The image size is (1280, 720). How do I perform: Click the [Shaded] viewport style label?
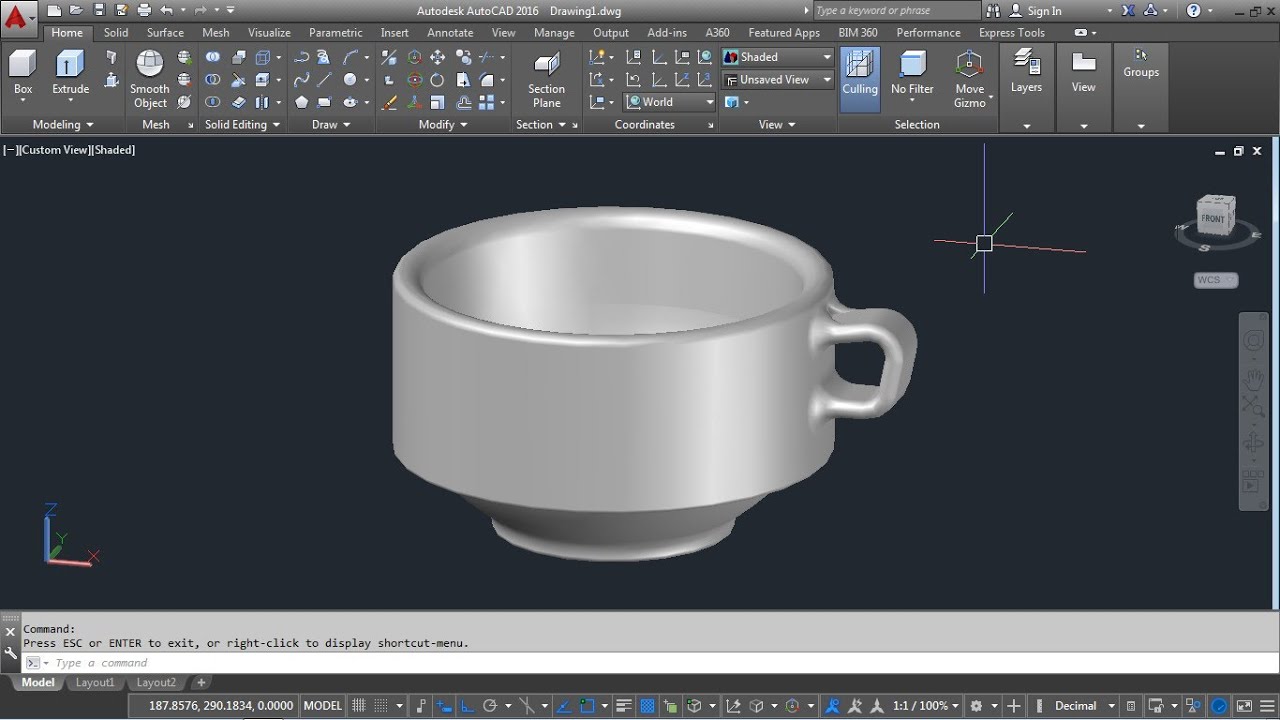pos(113,150)
